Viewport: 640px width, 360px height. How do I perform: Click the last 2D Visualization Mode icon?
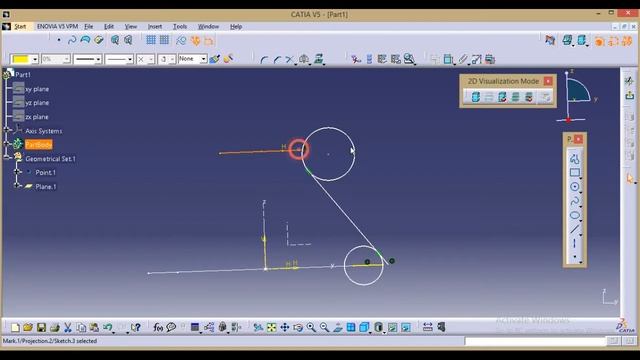click(545, 97)
